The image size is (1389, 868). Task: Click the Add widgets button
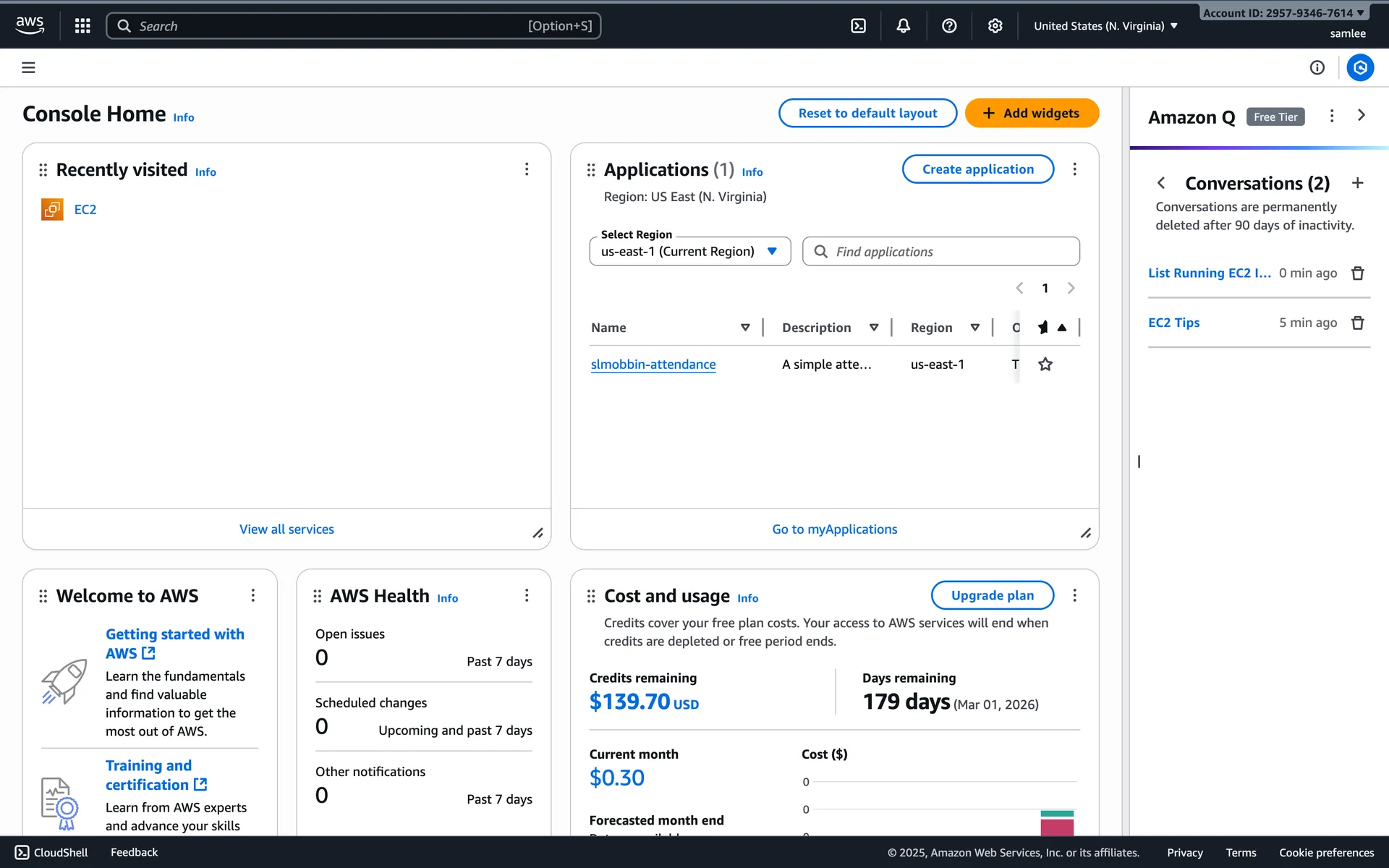[1032, 114]
